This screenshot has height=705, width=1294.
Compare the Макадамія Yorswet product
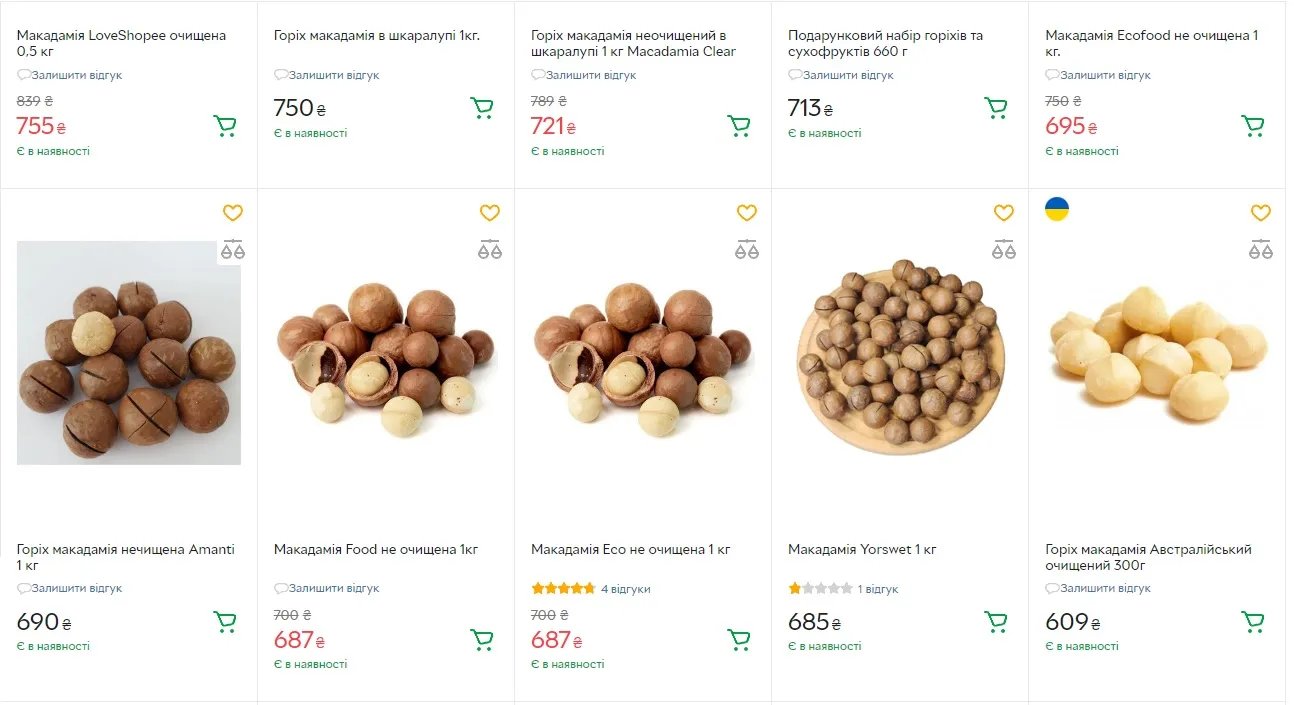[1004, 249]
